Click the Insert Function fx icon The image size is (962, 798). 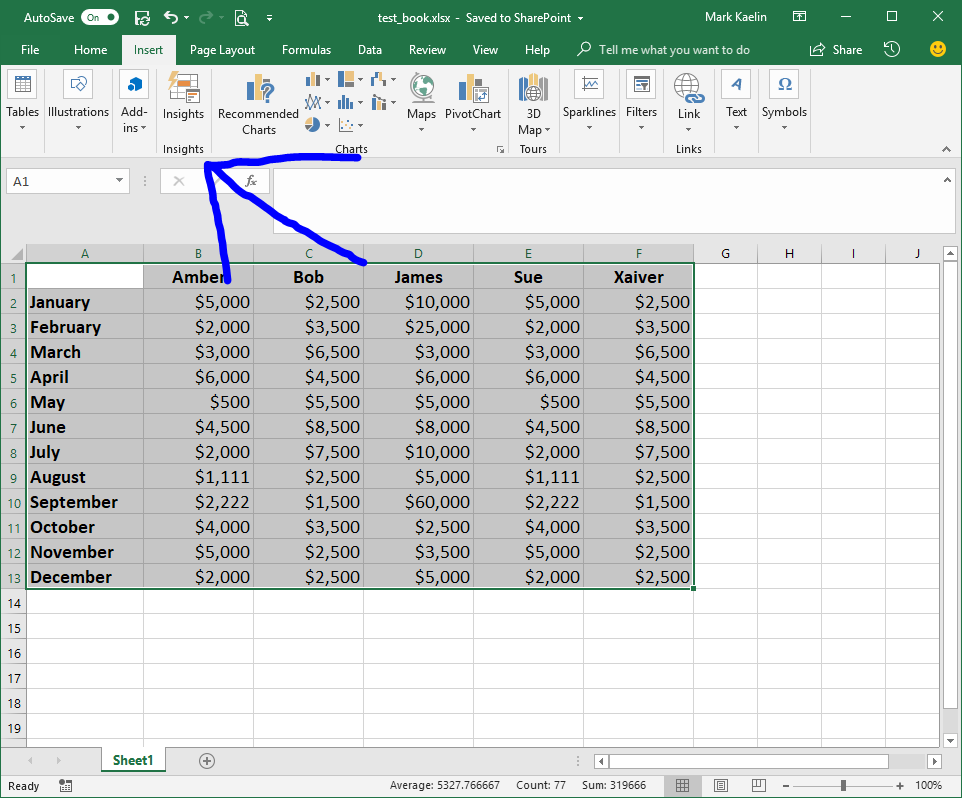(x=251, y=181)
